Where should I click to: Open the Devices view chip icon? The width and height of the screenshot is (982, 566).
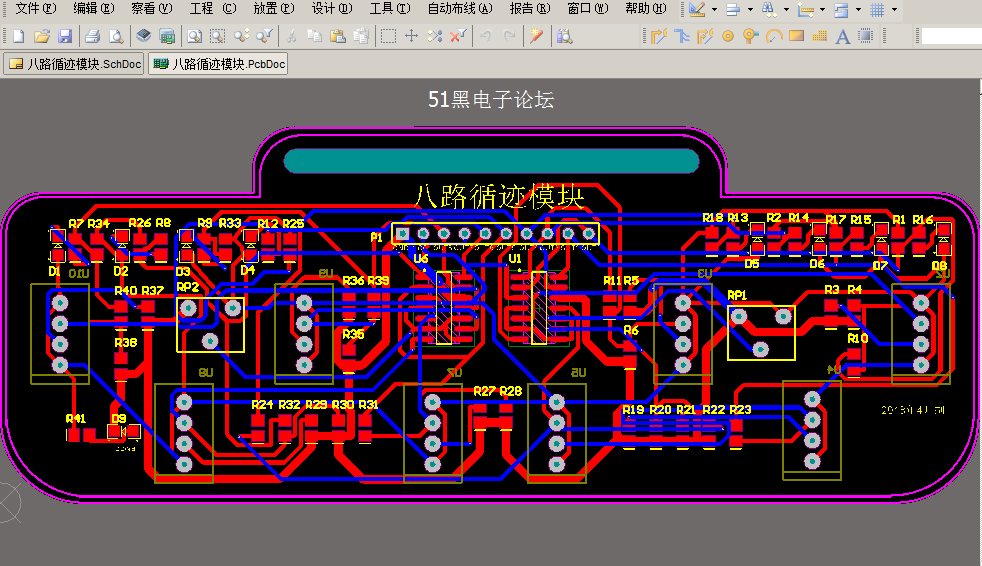(x=143, y=36)
